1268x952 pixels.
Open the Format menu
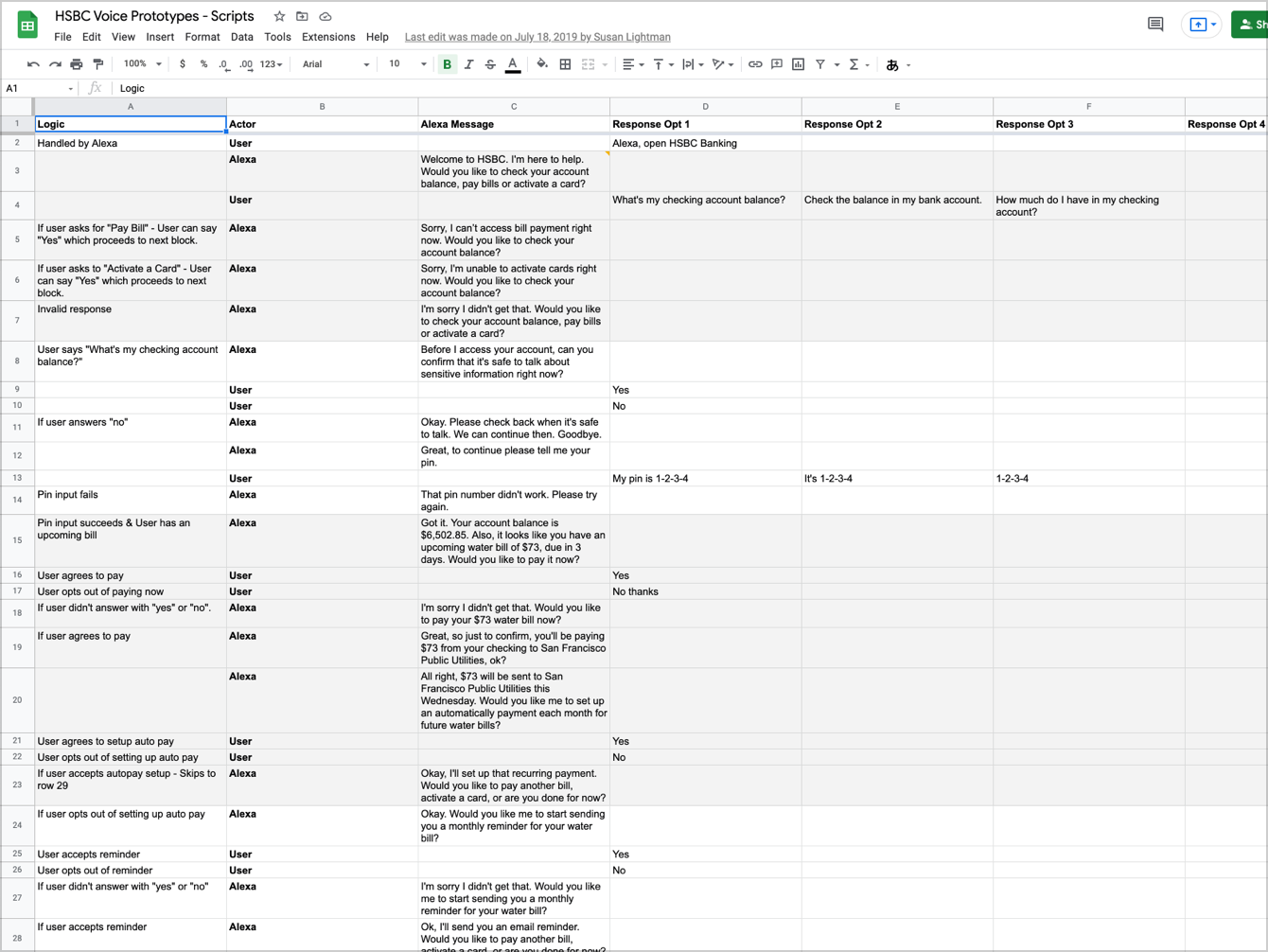(203, 37)
